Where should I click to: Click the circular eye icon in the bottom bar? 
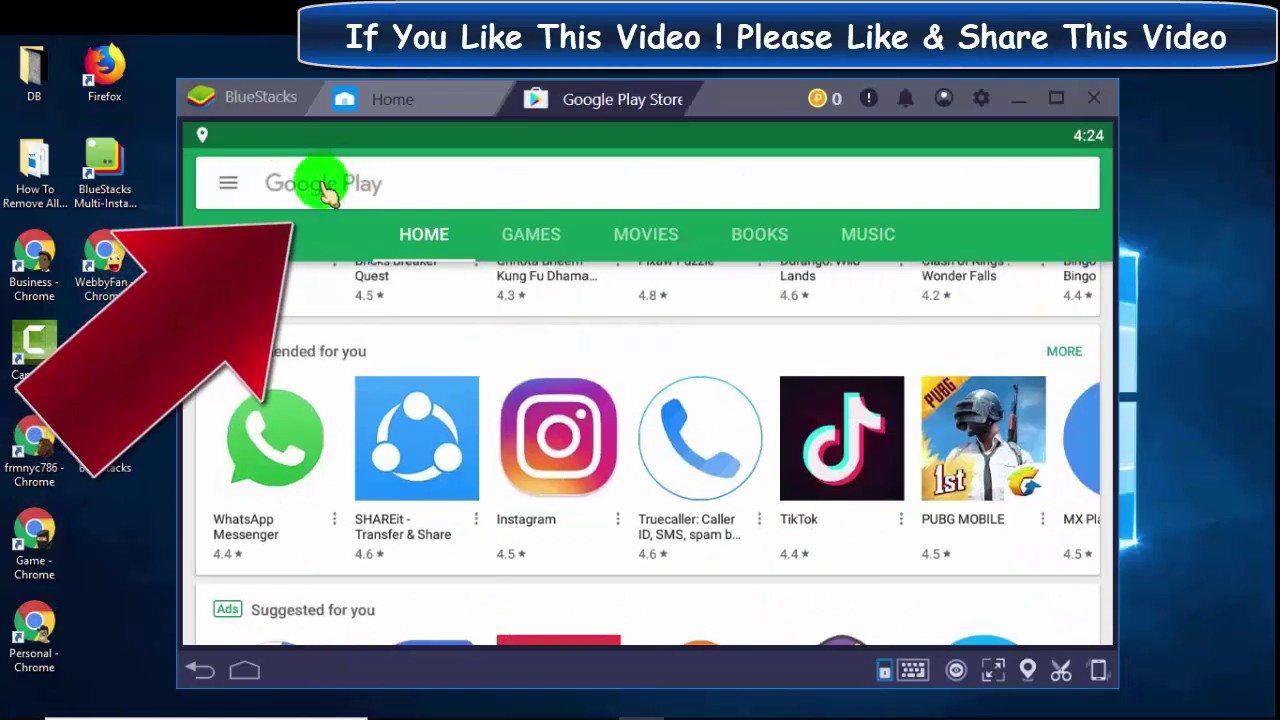(956, 671)
